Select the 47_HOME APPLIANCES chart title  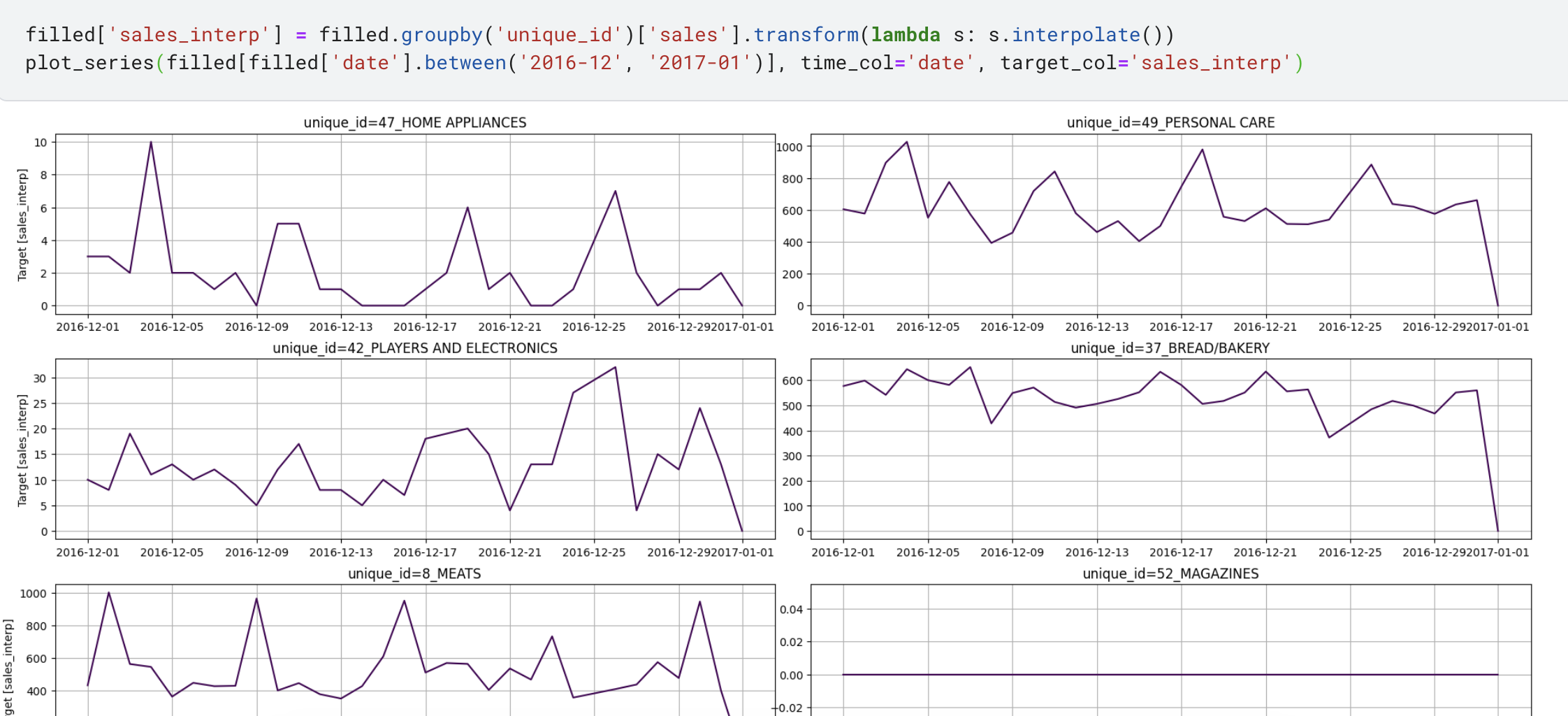(415, 122)
